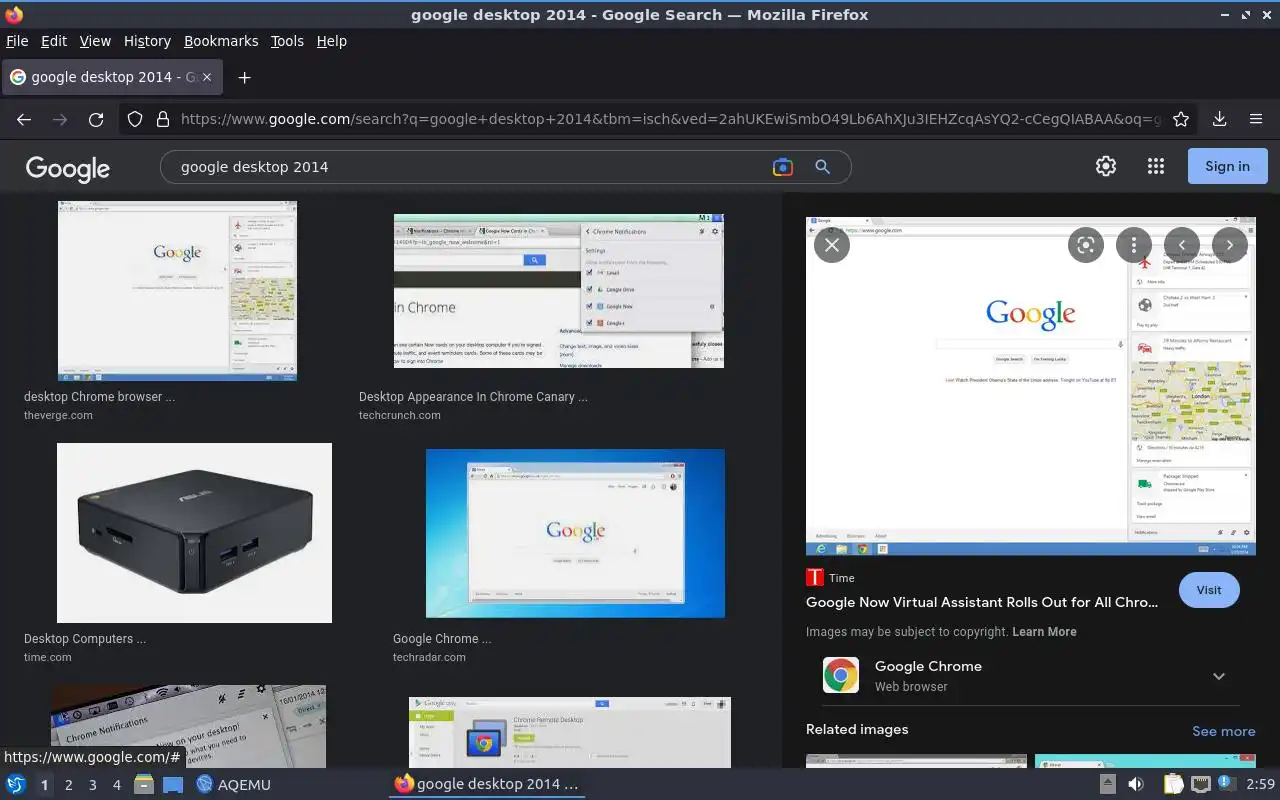Open the file manager taskbar icon
The width and height of the screenshot is (1280, 800).
pyautogui.click(x=144, y=785)
